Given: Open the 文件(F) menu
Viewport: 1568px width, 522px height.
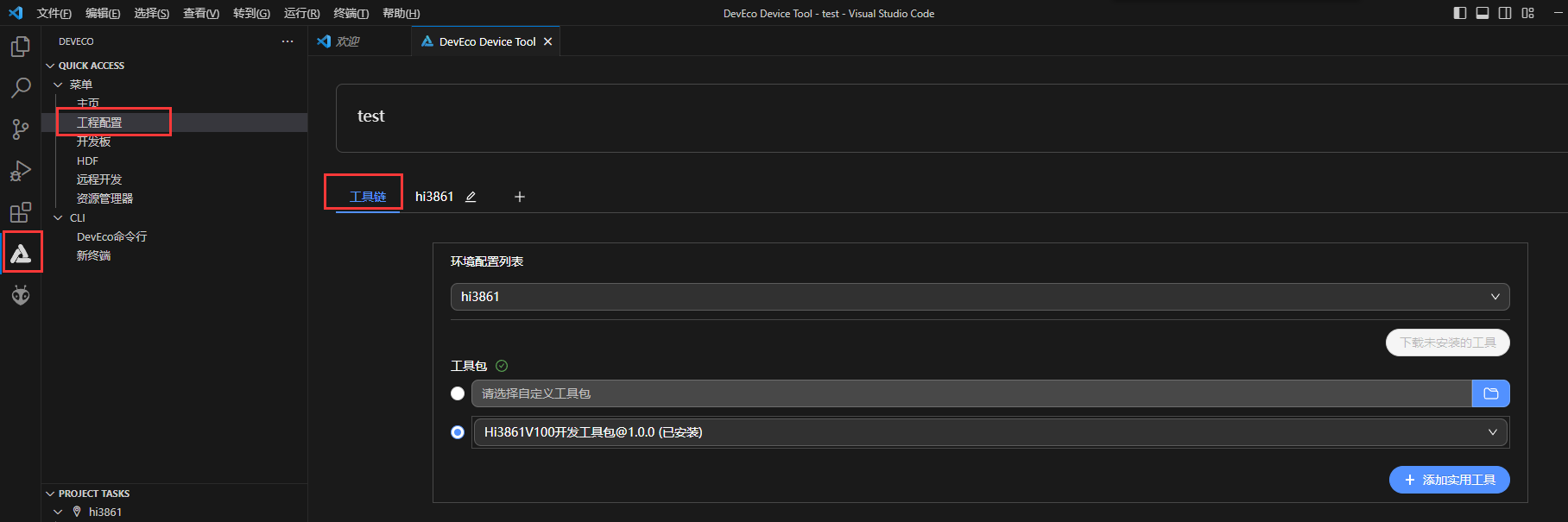Looking at the screenshot, I should point(54,13).
